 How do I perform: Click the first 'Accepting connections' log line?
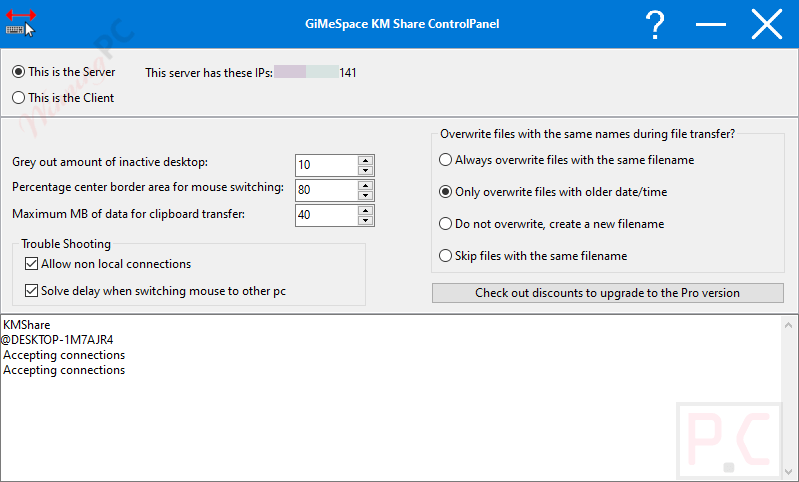tap(64, 355)
